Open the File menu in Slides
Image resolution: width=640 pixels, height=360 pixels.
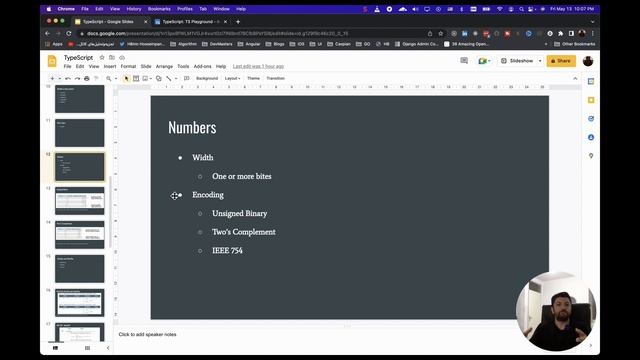point(67,66)
